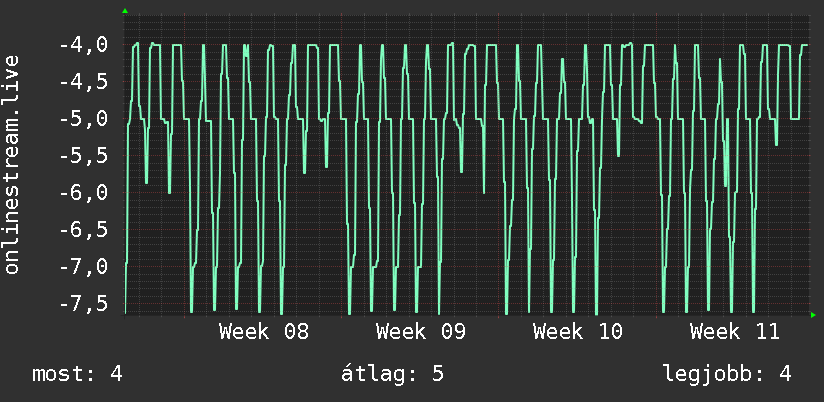The width and height of the screenshot is (824, 402).
Task: Click the 'Week 08' x-axis label
Action: pyautogui.click(x=264, y=332)
